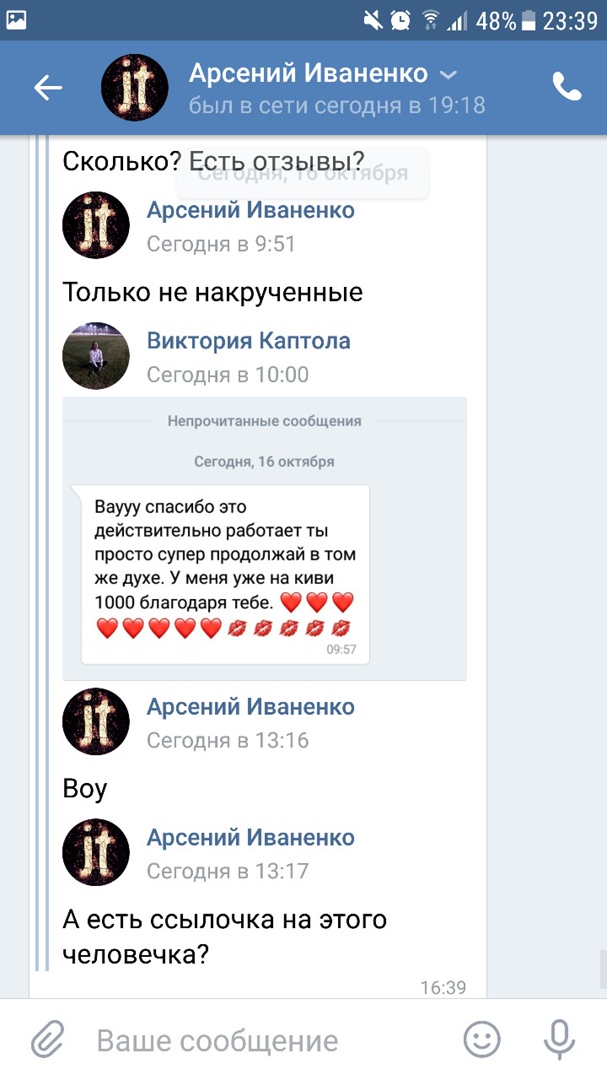This screenshot has width=607, height=1080.
Task: Open the Арсений Иваненко chat title menu
Action: tap(308, 74)
